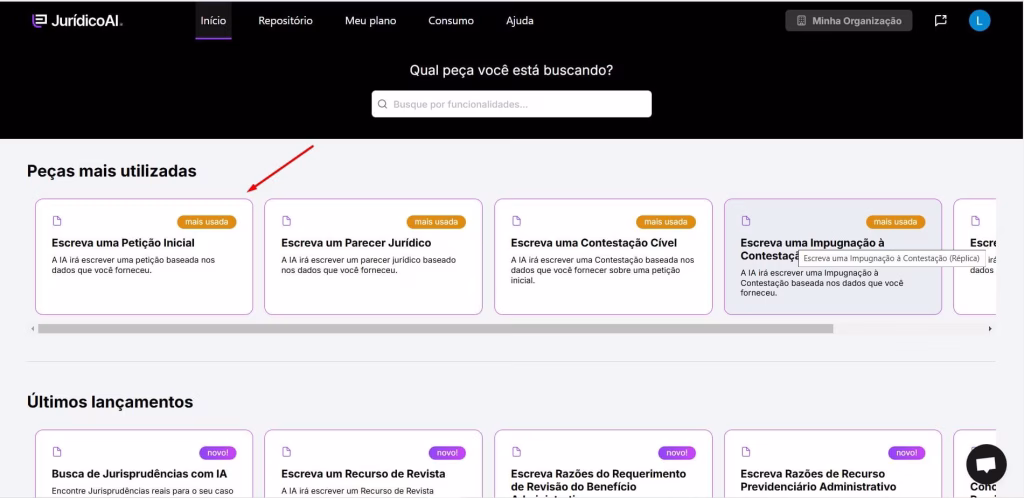Open the Ajuda tab
Viewport: 1024px width, 498px height.
[x=519, y=21]
